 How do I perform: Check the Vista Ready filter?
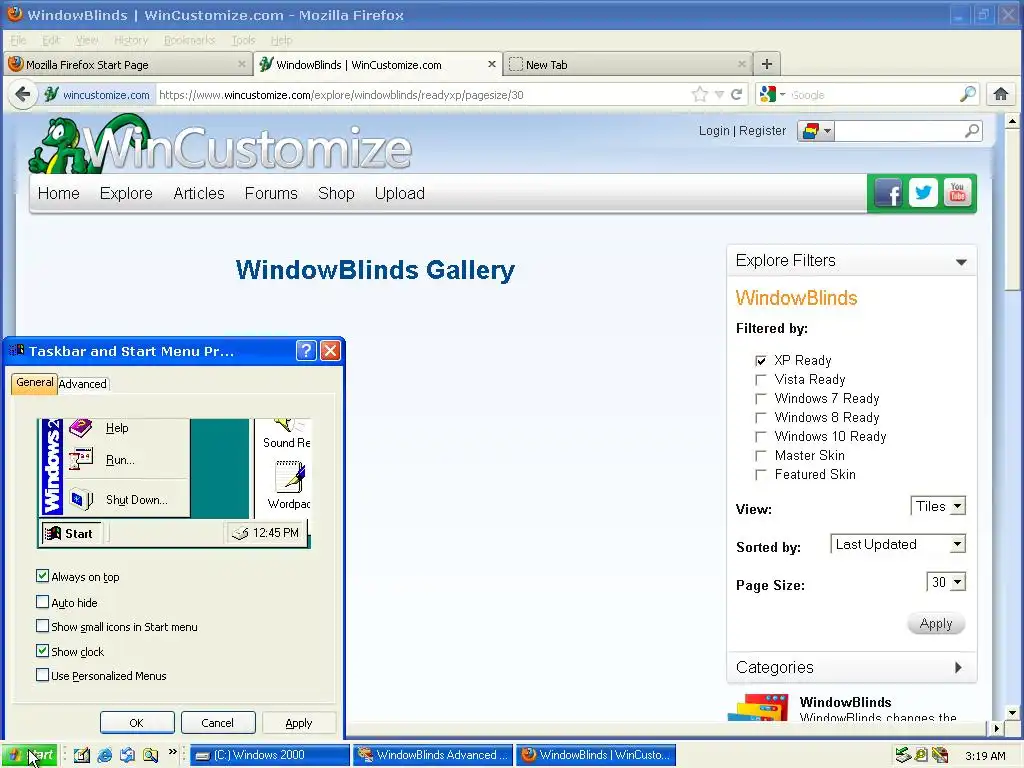[761, 379]
